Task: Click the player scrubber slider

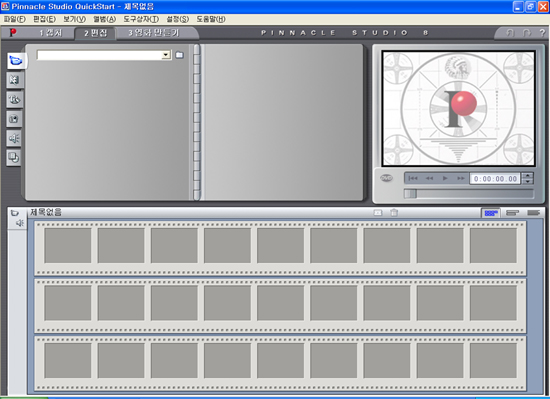Action: point(468,194)
